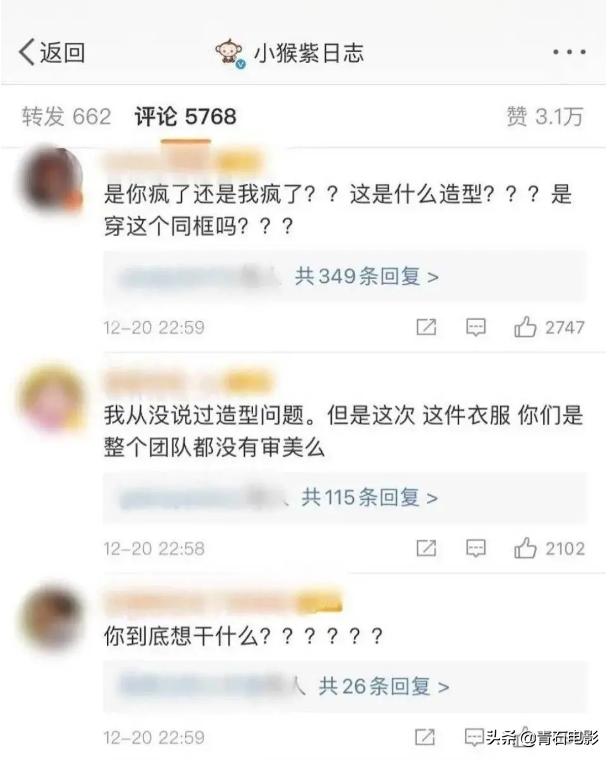The width and height of the screenshot is (613, 760).
Task: Like the comment showing 2747 likes
Action: 549,327
